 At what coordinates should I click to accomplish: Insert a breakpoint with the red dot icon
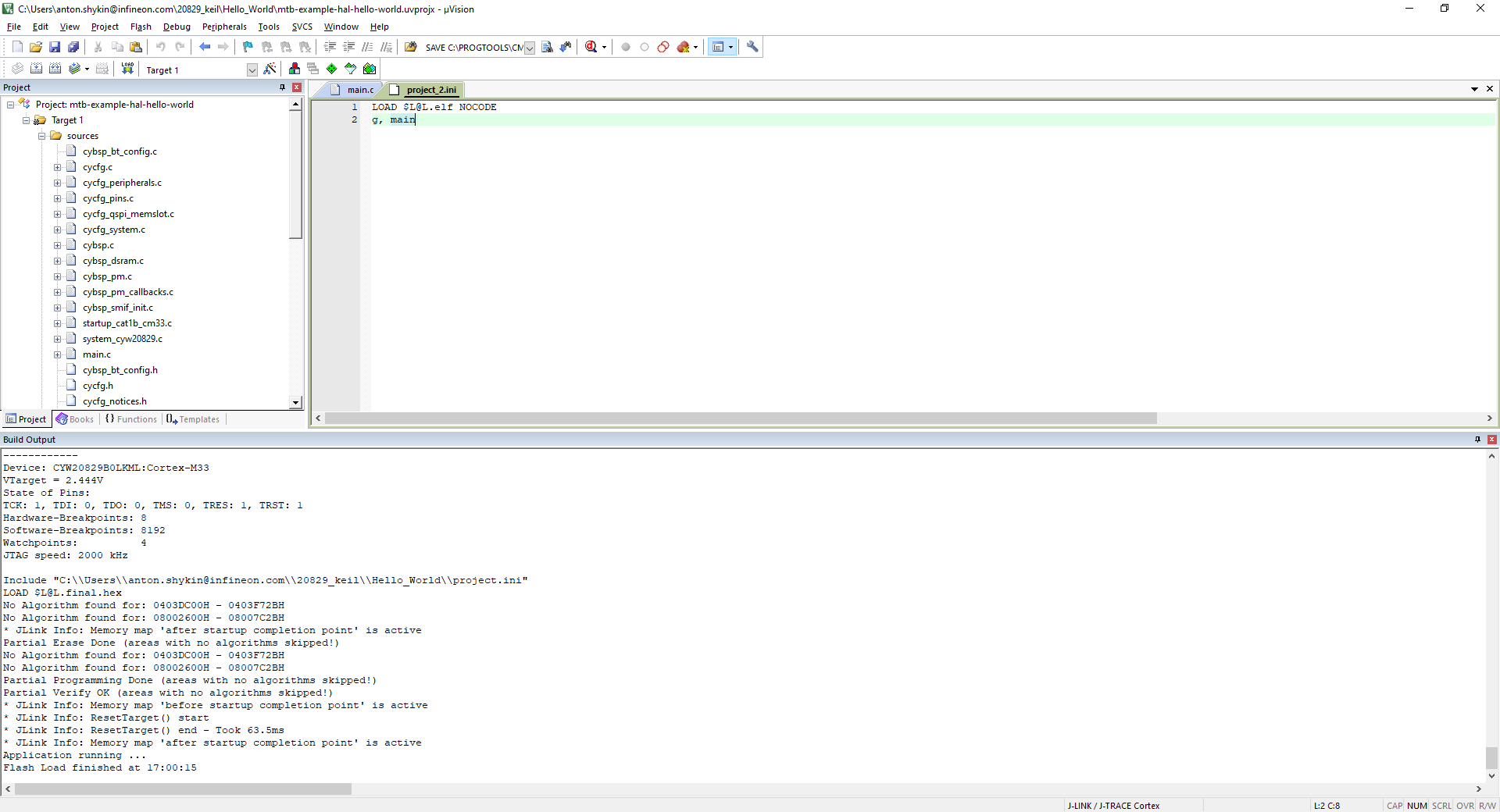[x=626, y=47]
